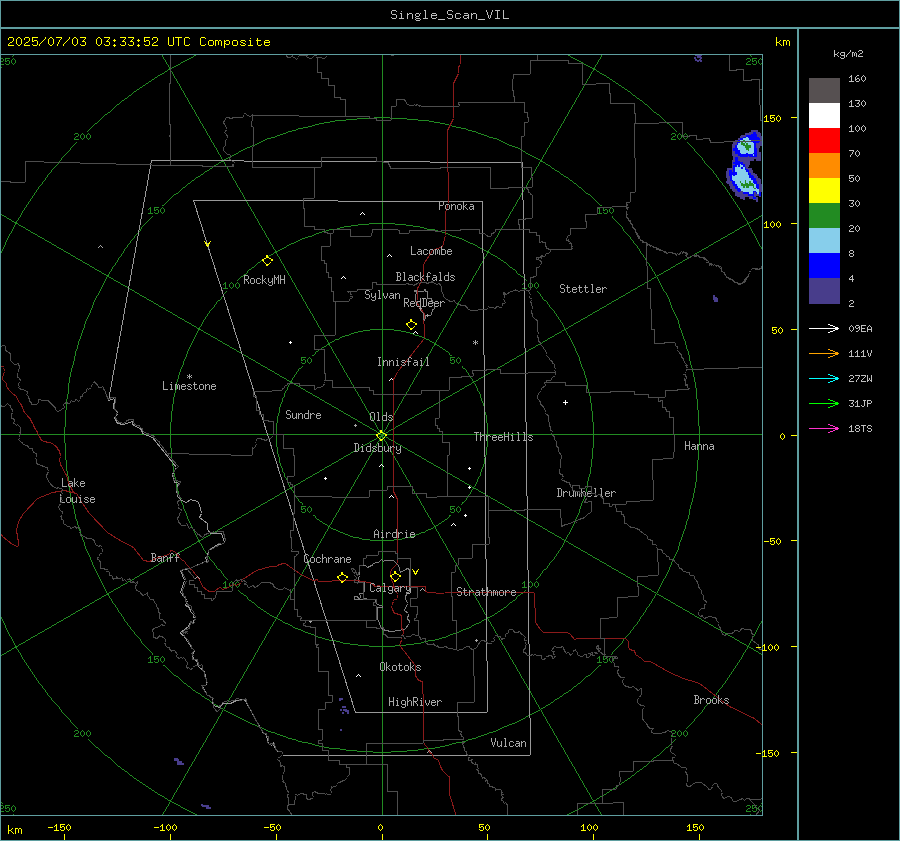Click the Single_Scan_VIL title text
The height and width of the screenshot is (841, 900).
pos(449,15)
